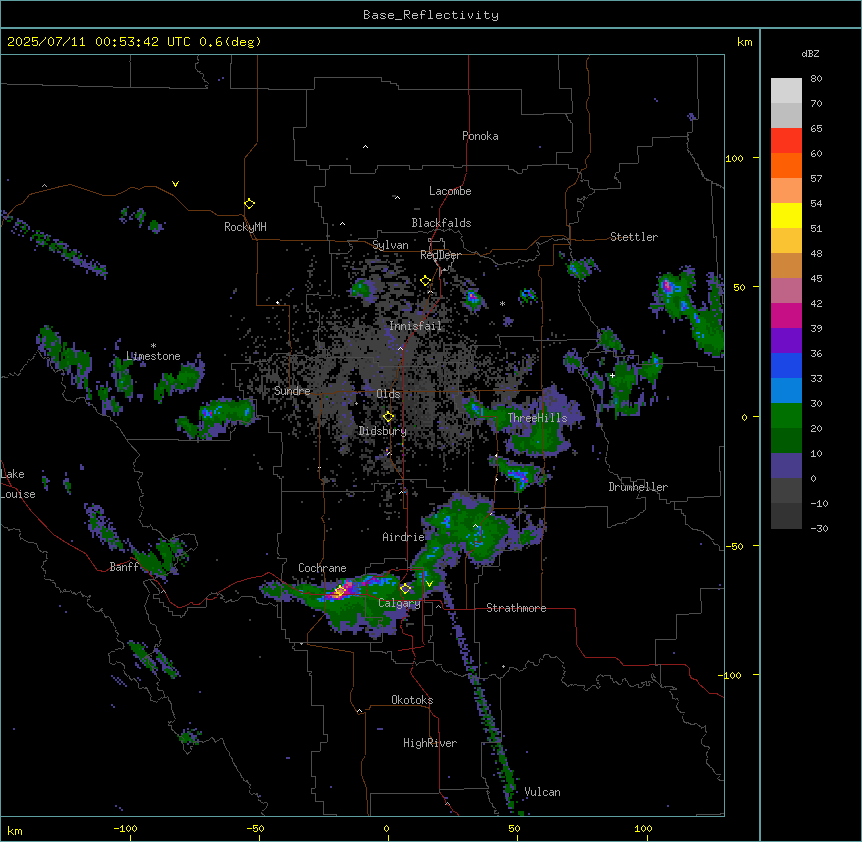Select the magenta 39-42 dBZ legend swatch
Image resolution: width=862 pixels, height=842 pixels.
786,315
